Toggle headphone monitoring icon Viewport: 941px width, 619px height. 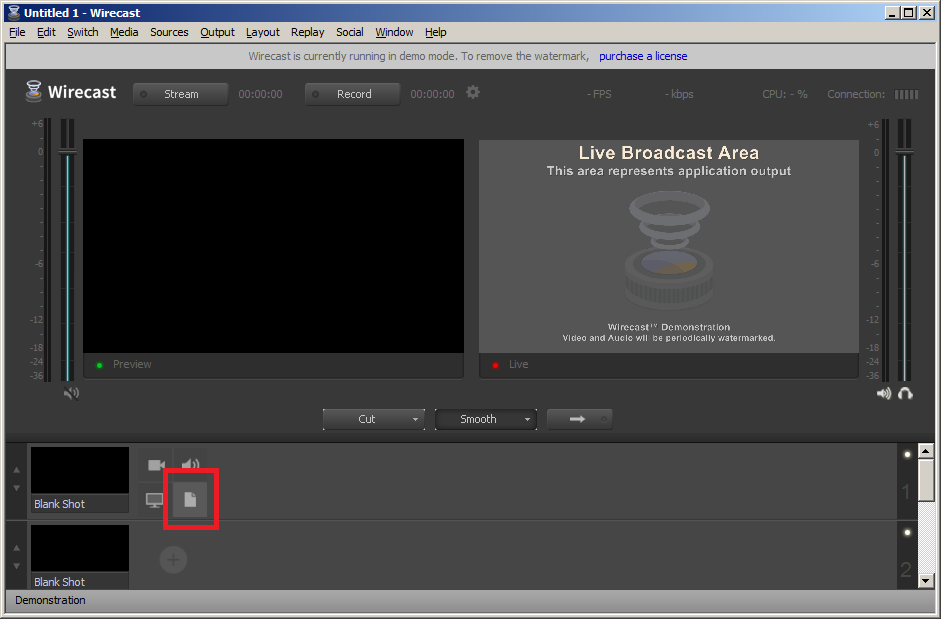pyautogui.click(x=906, y=394)
